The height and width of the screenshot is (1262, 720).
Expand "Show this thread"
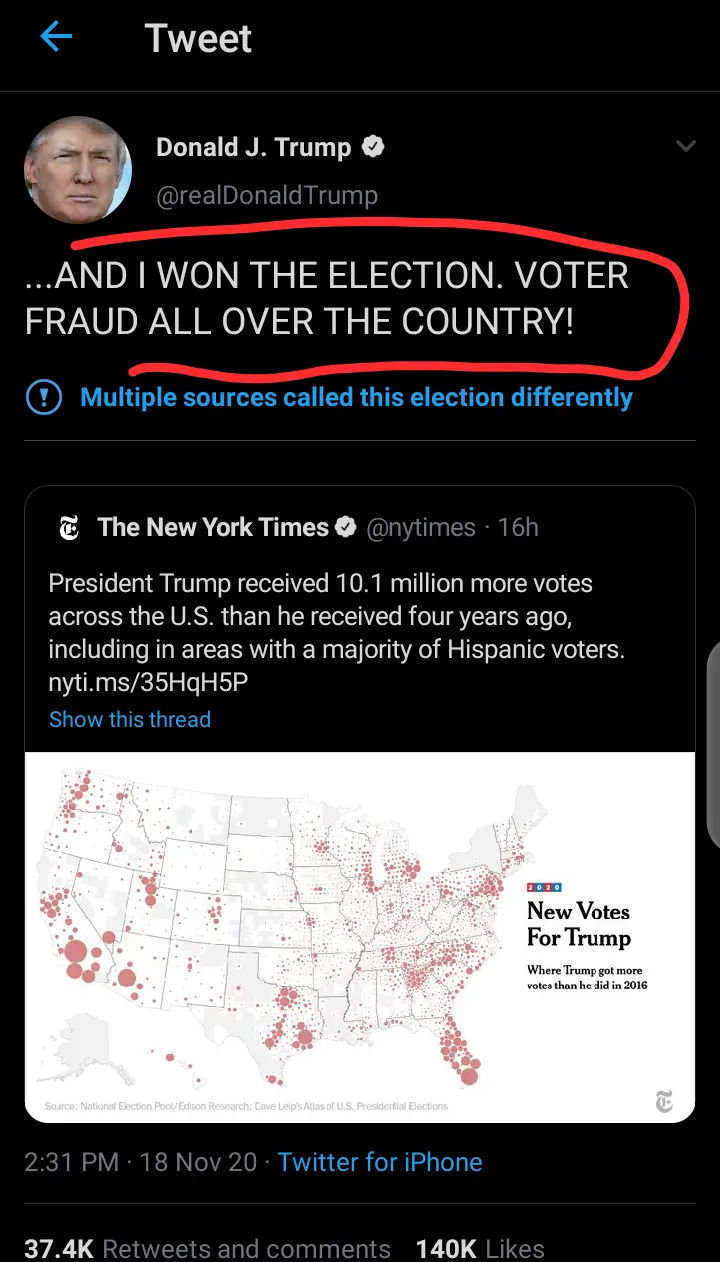(x=130, y=719)
